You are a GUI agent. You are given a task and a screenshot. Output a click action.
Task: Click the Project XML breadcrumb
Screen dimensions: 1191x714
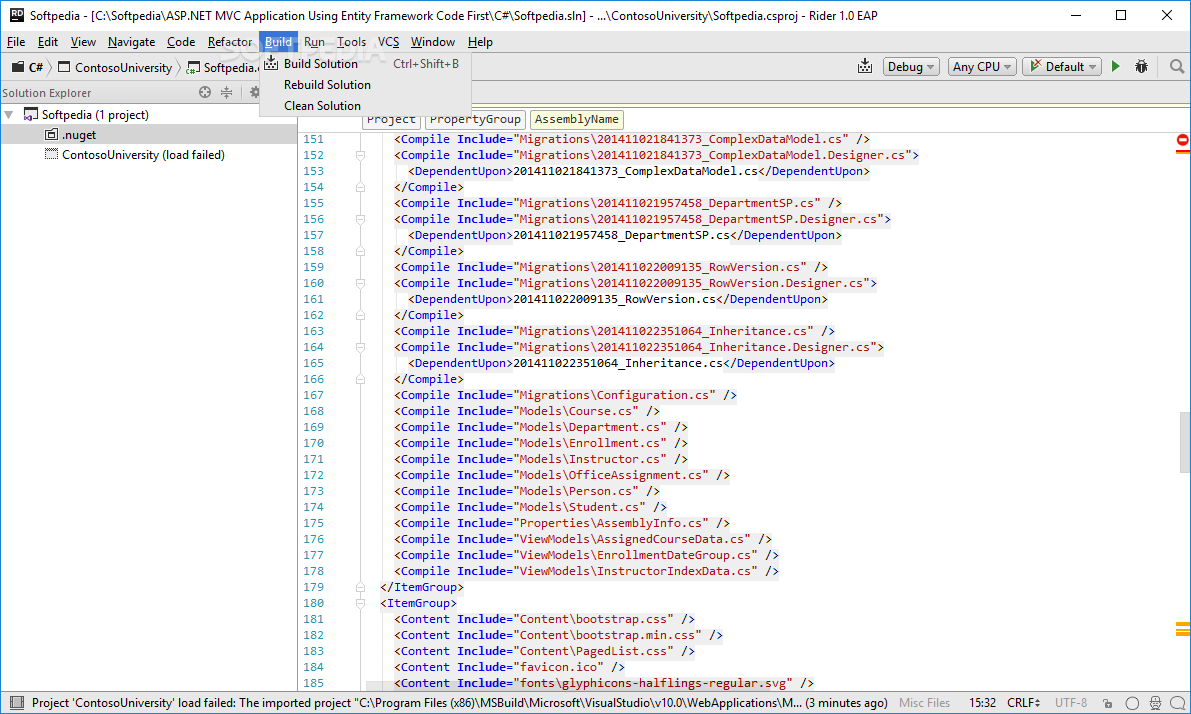tap(391, 119)
